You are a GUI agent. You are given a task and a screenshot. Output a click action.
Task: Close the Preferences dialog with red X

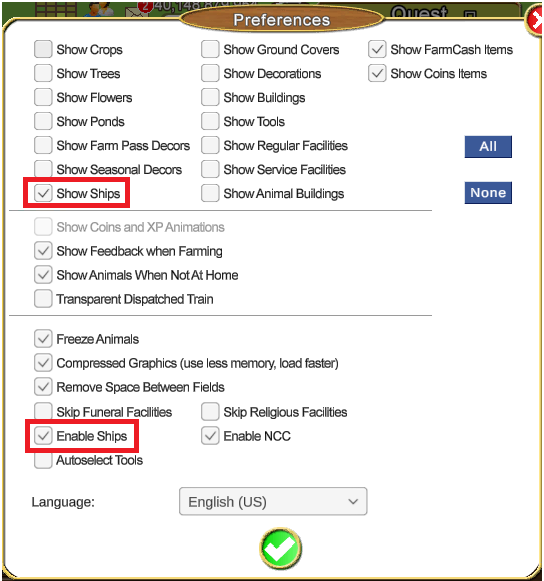tap(535, 20)
